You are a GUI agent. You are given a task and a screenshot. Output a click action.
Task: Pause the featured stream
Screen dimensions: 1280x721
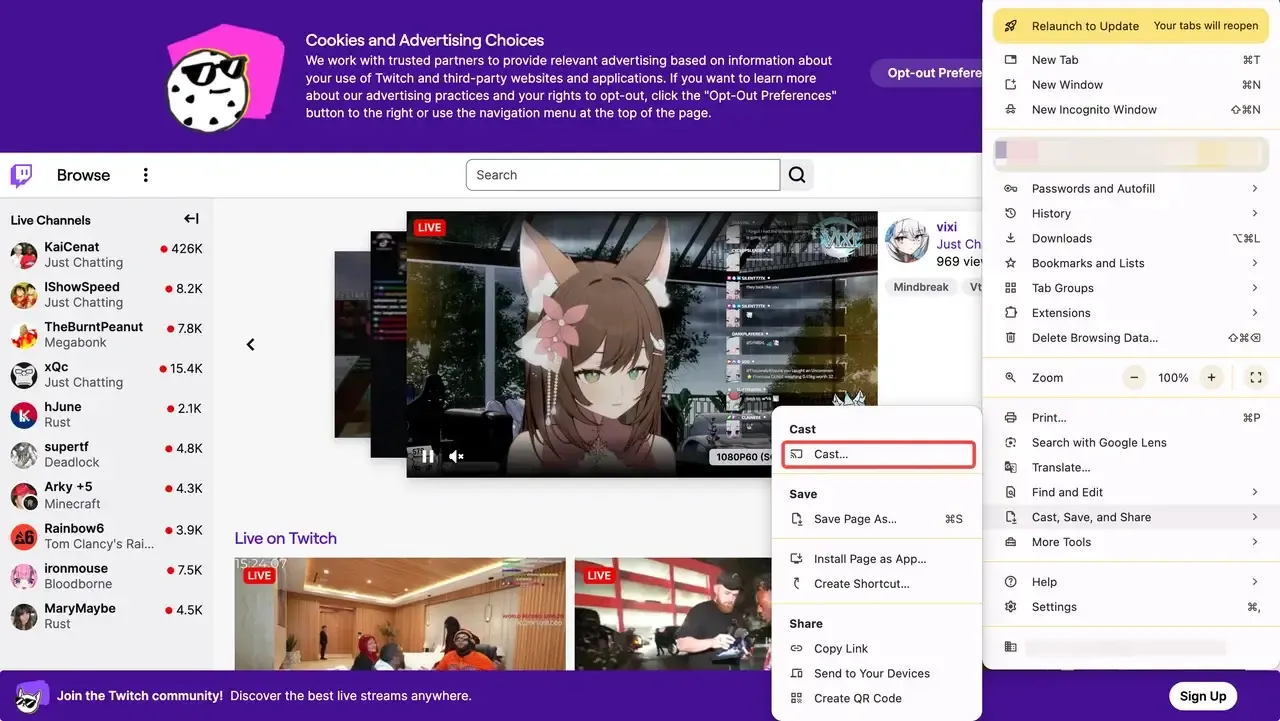(427, 456)
